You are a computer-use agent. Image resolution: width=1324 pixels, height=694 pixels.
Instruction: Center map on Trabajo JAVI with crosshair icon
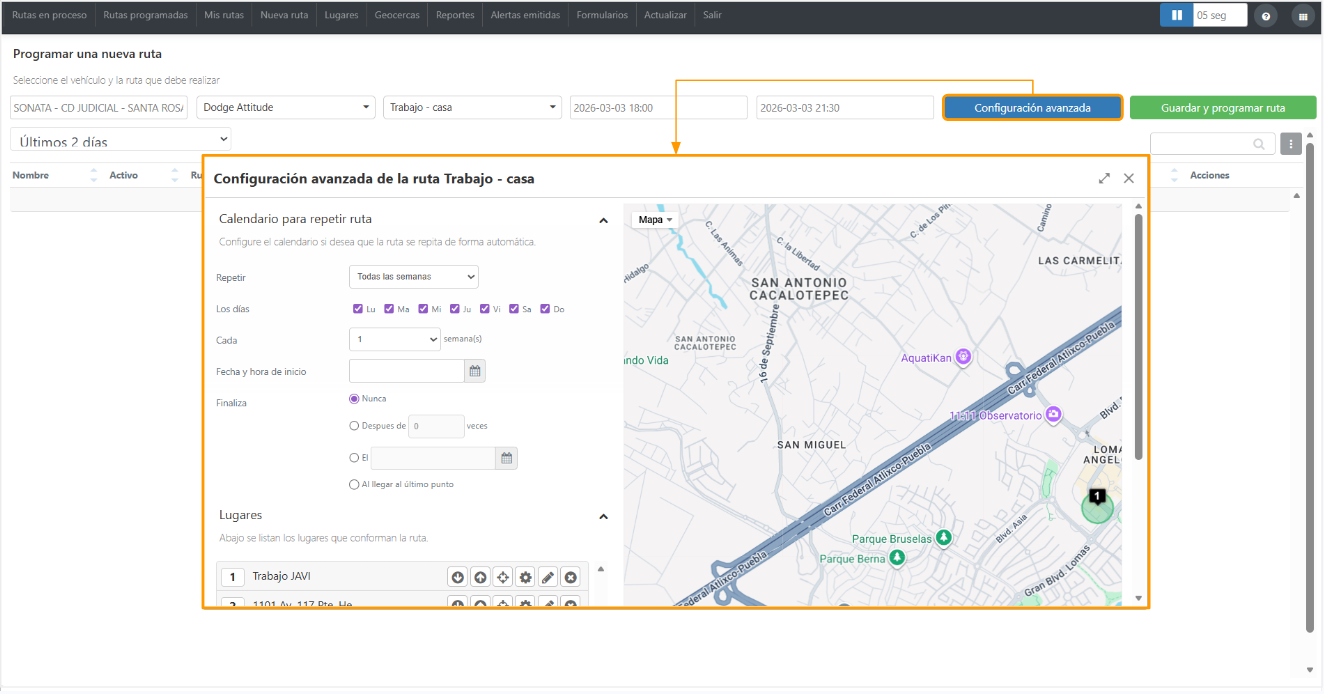(x=503, y=577)
